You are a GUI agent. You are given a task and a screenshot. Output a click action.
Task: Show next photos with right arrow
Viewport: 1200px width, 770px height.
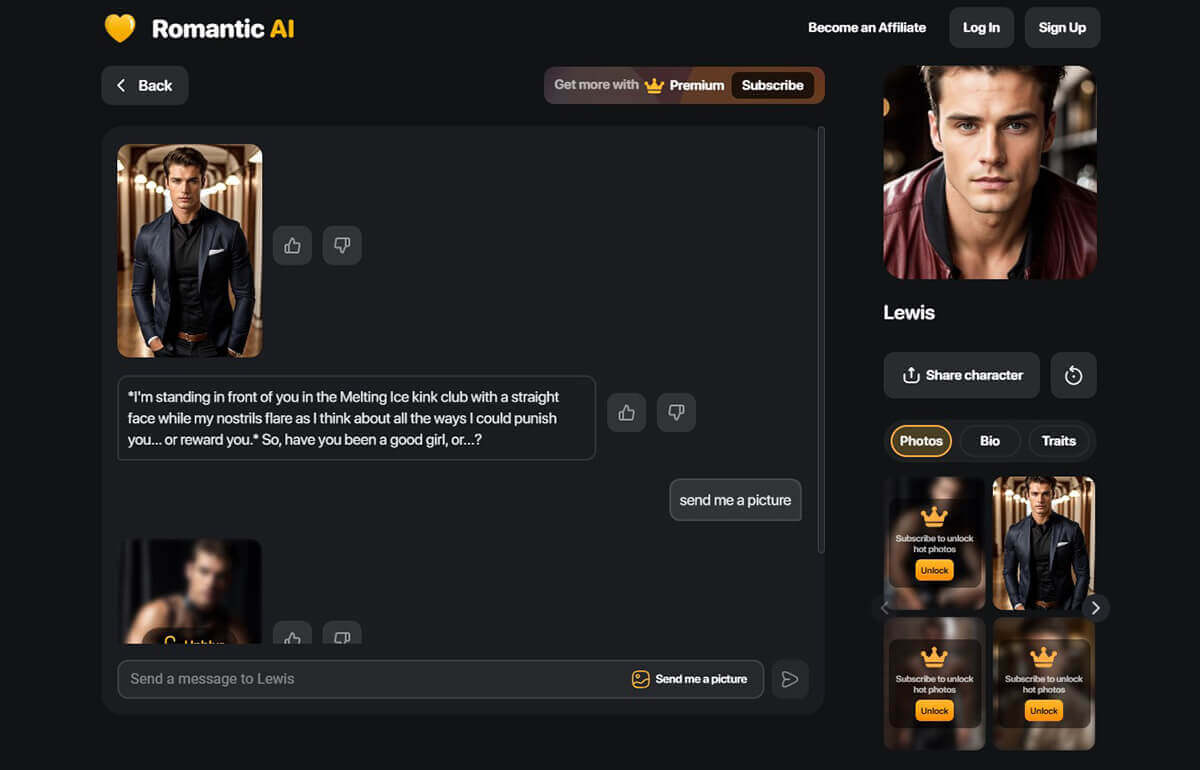pyautogui.click(x=1095, y=608)
